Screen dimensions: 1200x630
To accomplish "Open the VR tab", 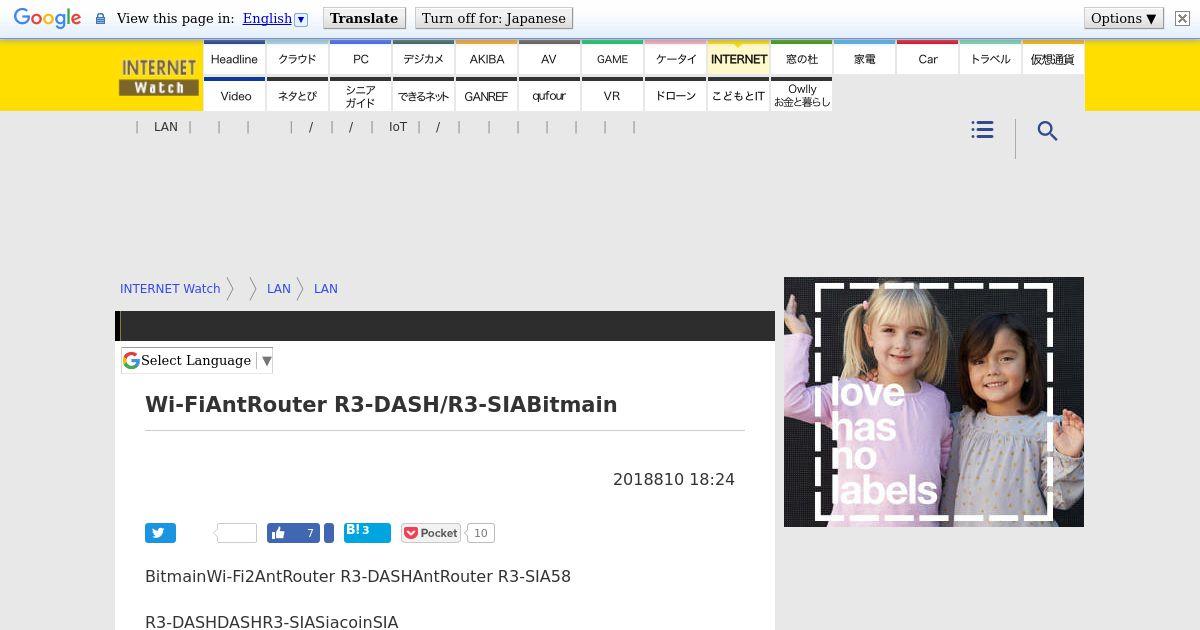I will pos(612,95).
